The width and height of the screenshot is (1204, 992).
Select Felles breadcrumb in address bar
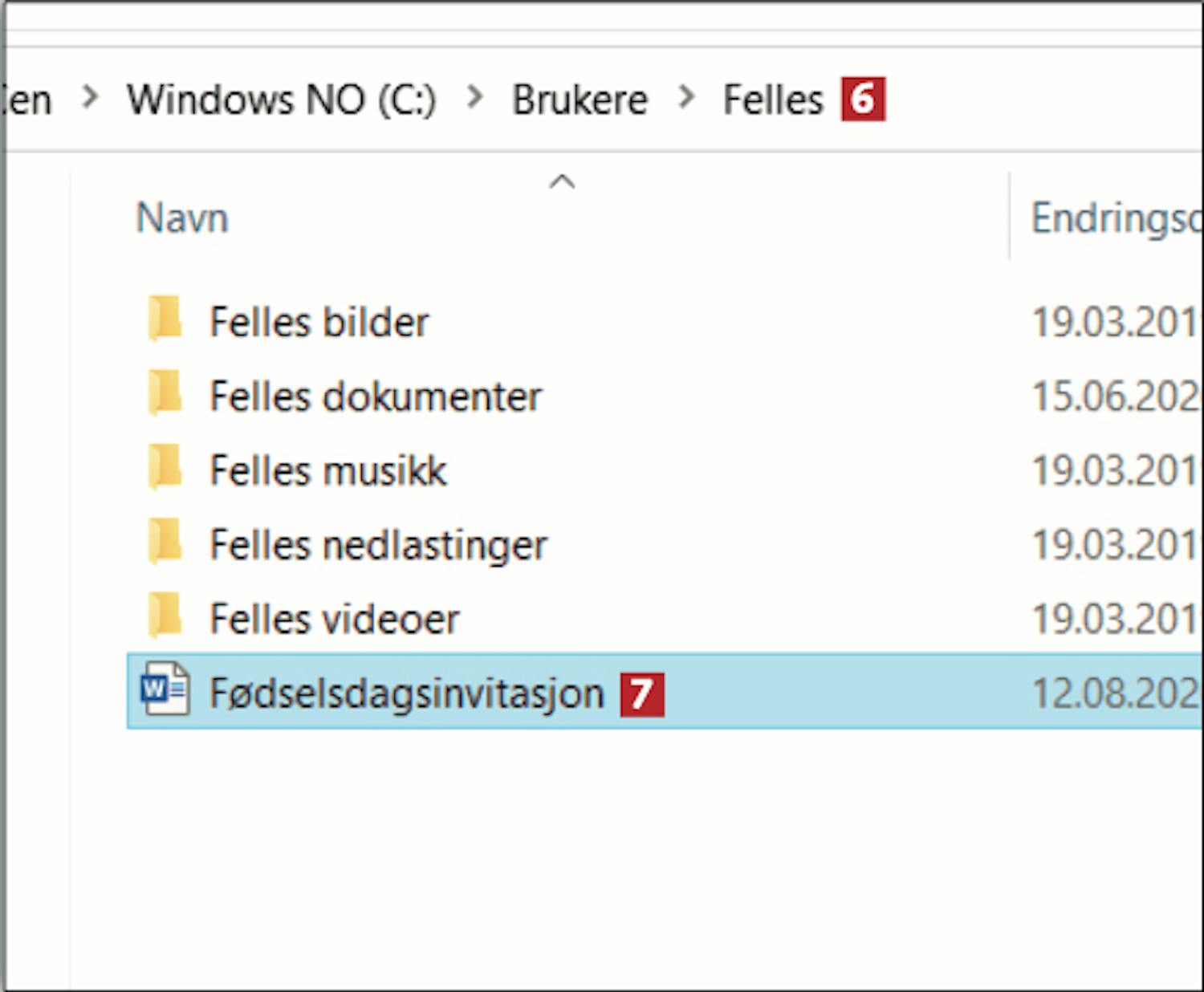tap(773, 100)
